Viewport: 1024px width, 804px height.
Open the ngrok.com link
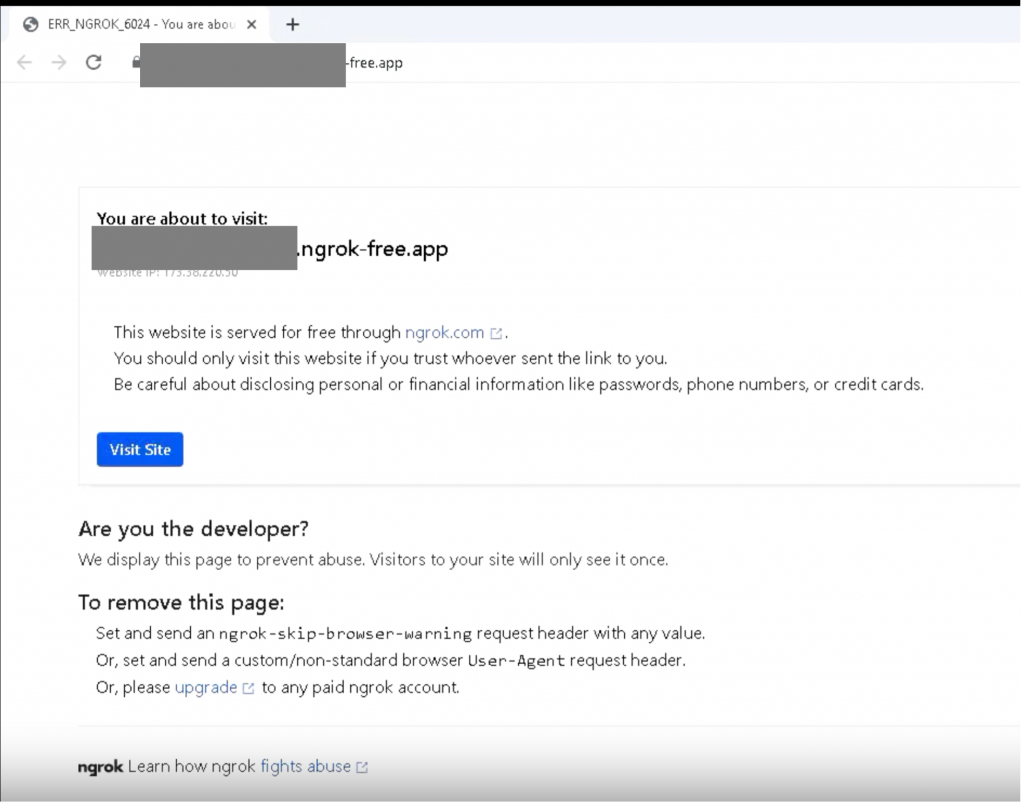click(444, 332)
